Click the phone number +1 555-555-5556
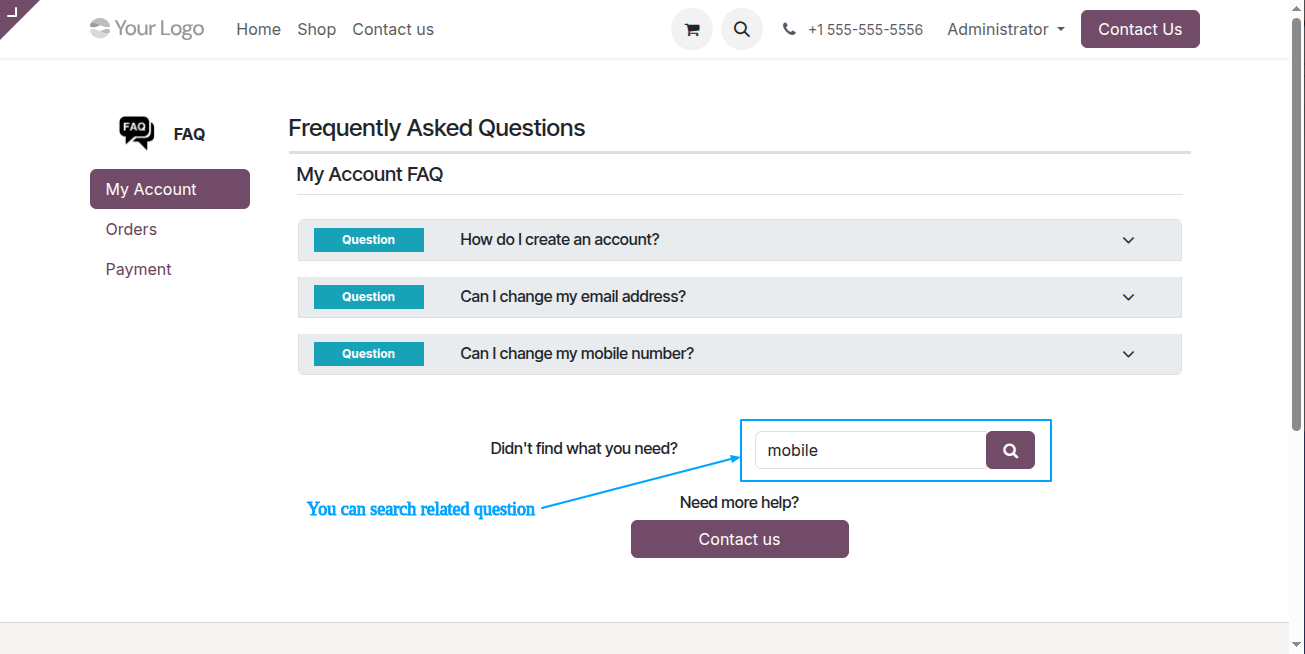The width and height of the screenshot is (1305, 654). (x=865, y=30)
